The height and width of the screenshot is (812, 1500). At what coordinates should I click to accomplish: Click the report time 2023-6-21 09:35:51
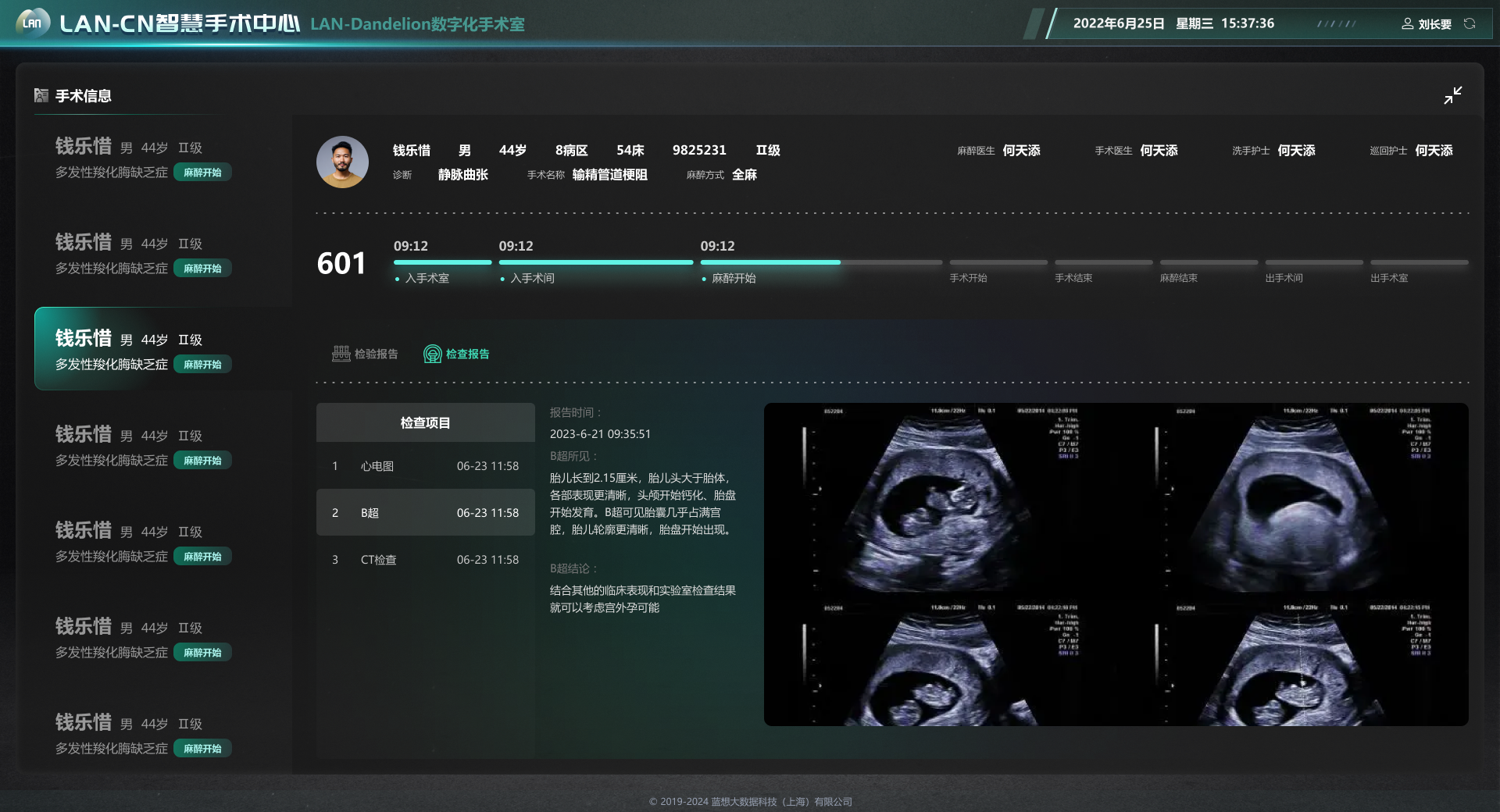coord(600,434)
